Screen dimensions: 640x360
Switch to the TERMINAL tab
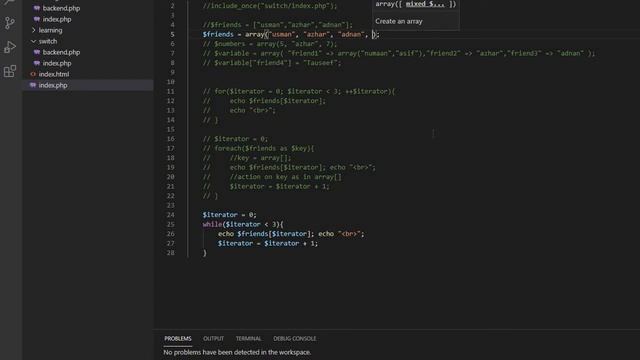coord(248,338)
